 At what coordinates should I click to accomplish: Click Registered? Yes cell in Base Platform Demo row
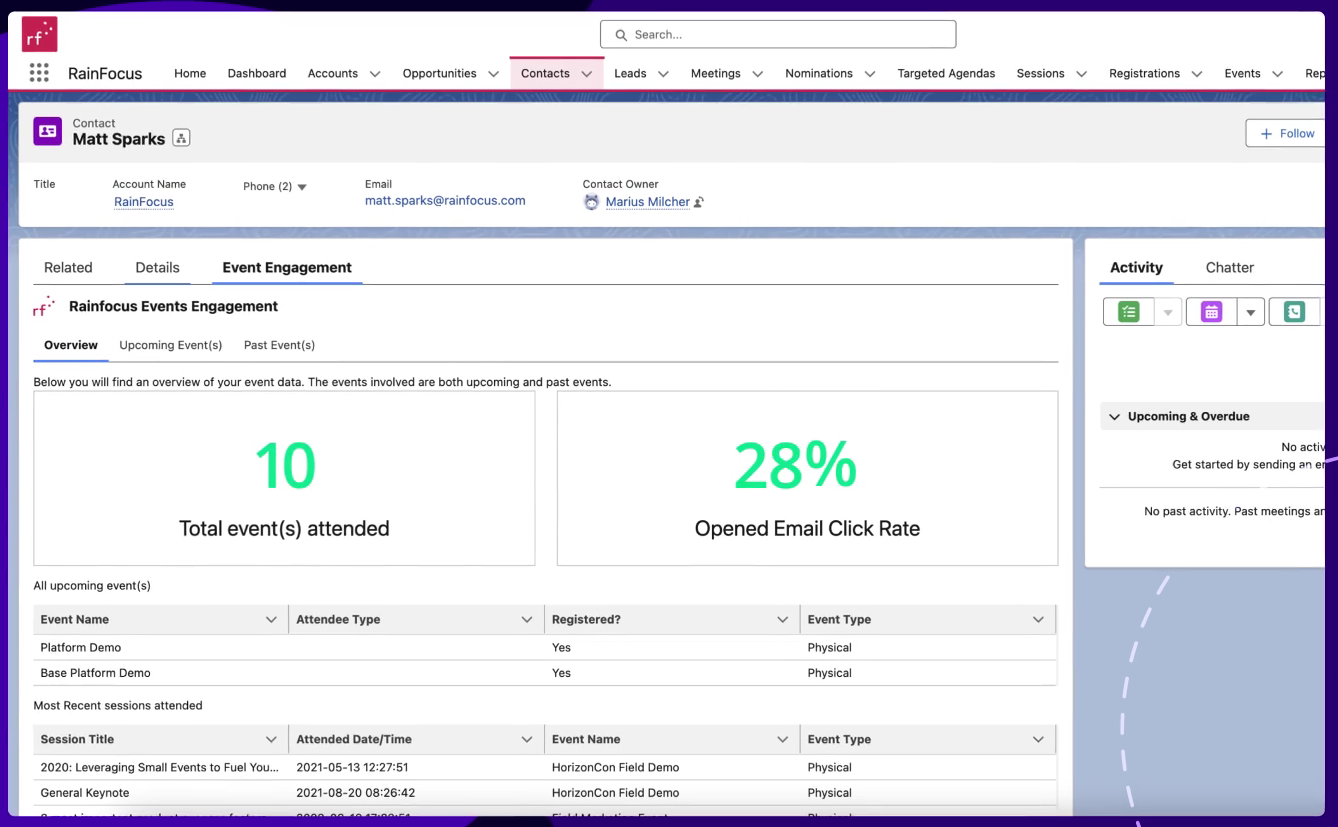click(561, 673)
